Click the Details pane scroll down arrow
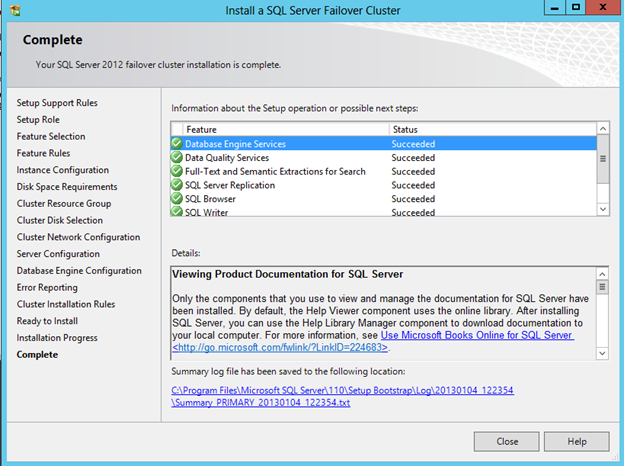 point(602,353)
